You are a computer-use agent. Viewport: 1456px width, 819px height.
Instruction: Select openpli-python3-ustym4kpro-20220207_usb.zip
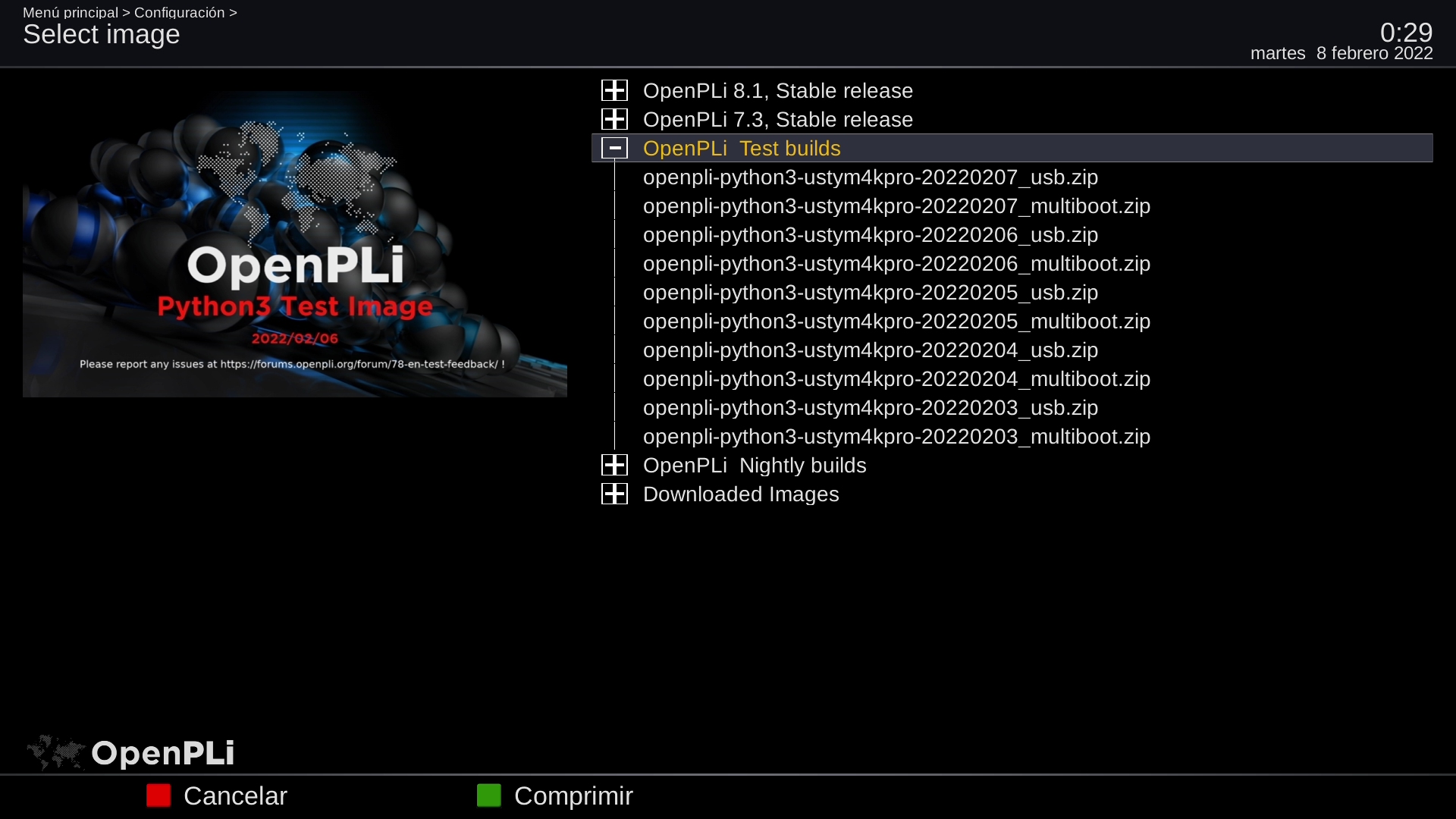coord(871,177)
